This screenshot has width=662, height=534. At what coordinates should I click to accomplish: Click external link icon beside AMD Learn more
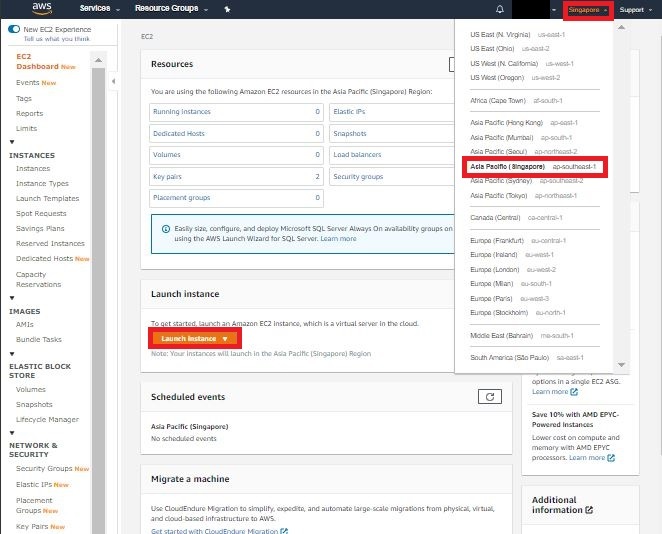click(x=611, y=458)
